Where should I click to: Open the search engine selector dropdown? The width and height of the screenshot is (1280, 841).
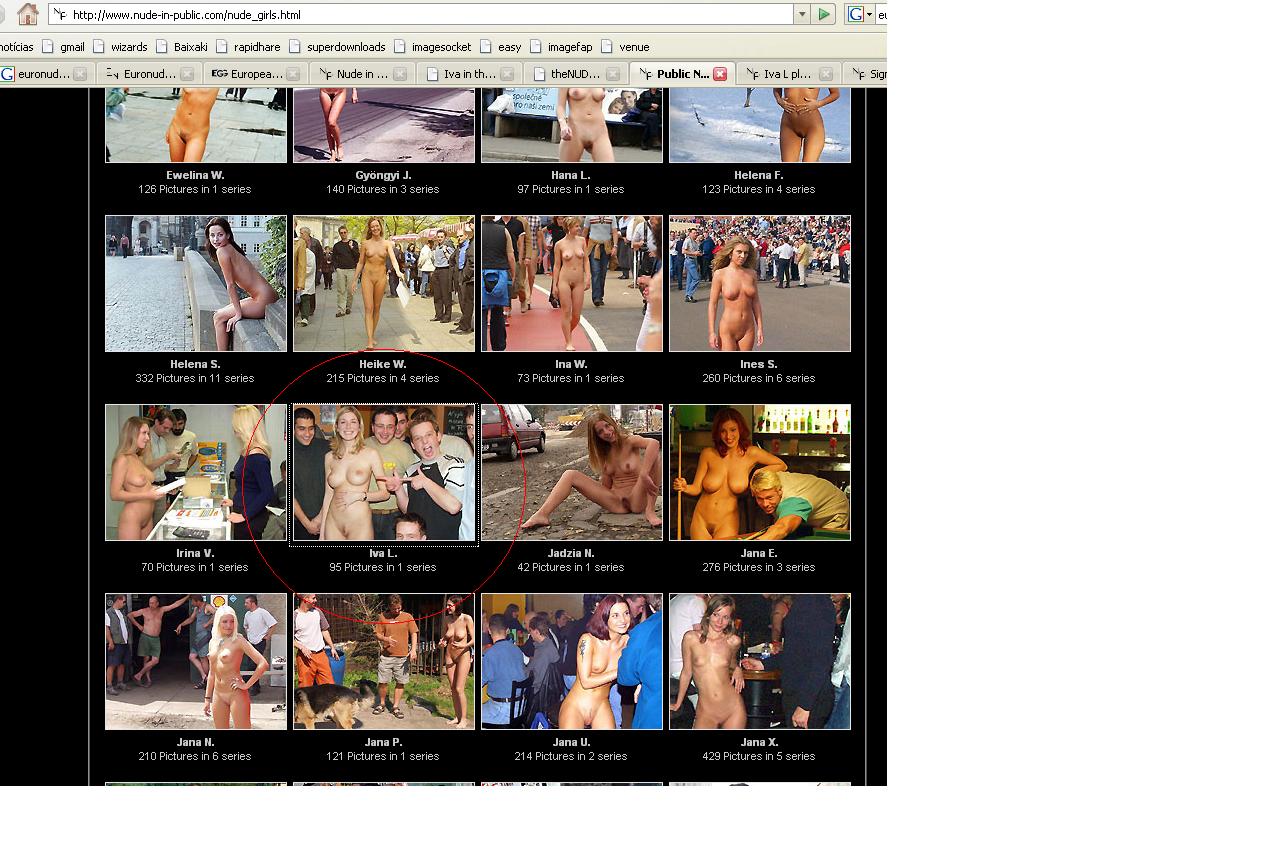click(869, 14)
